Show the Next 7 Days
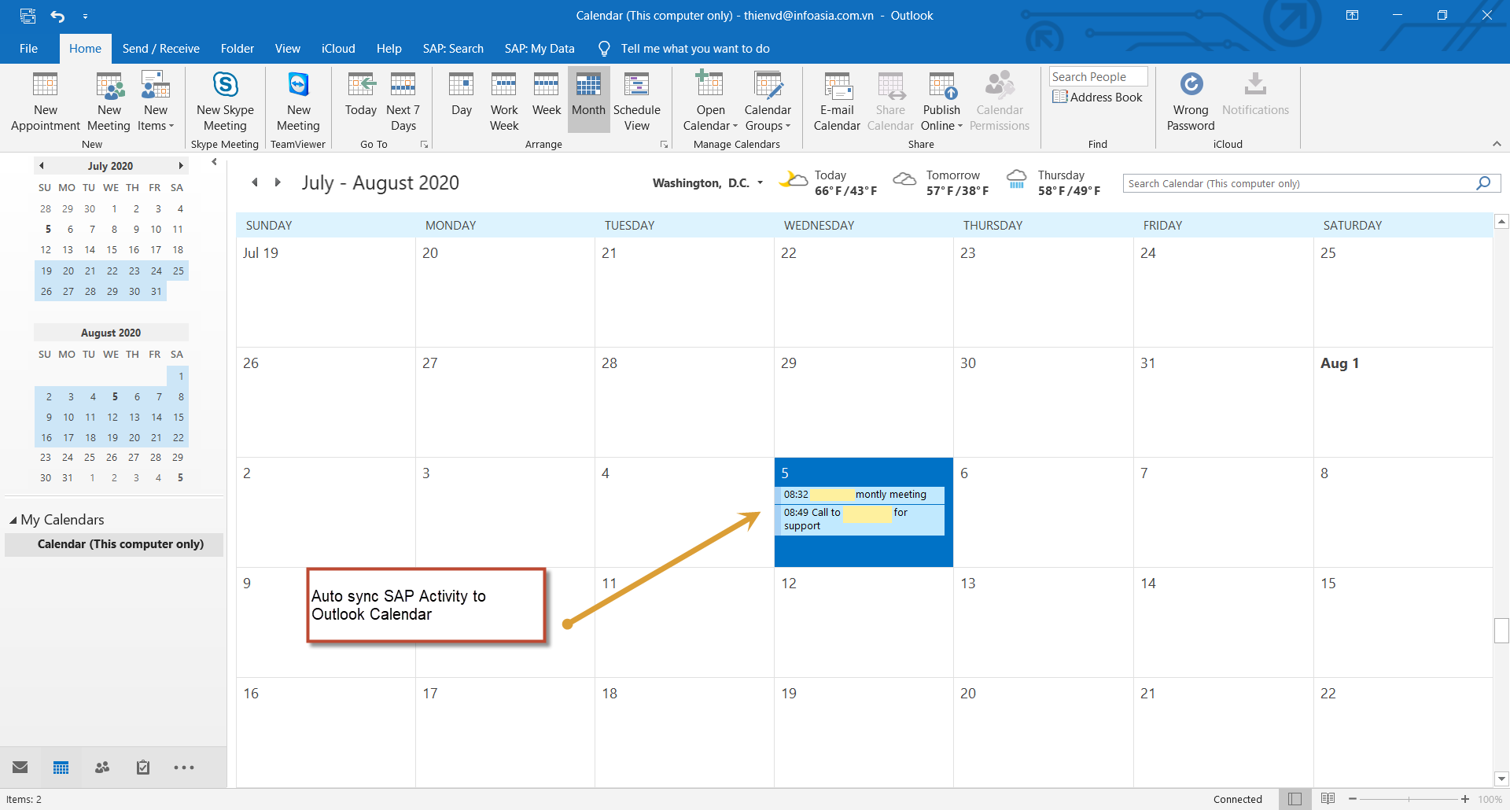The image size is (1510, 810). (403, 102)
